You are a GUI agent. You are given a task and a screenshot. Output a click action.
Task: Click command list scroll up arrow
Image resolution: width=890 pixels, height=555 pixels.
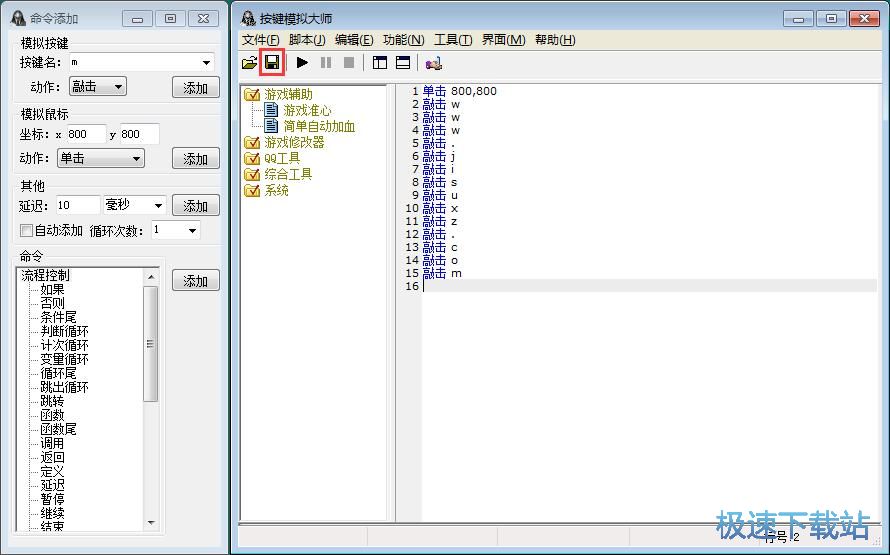[150, 277]
